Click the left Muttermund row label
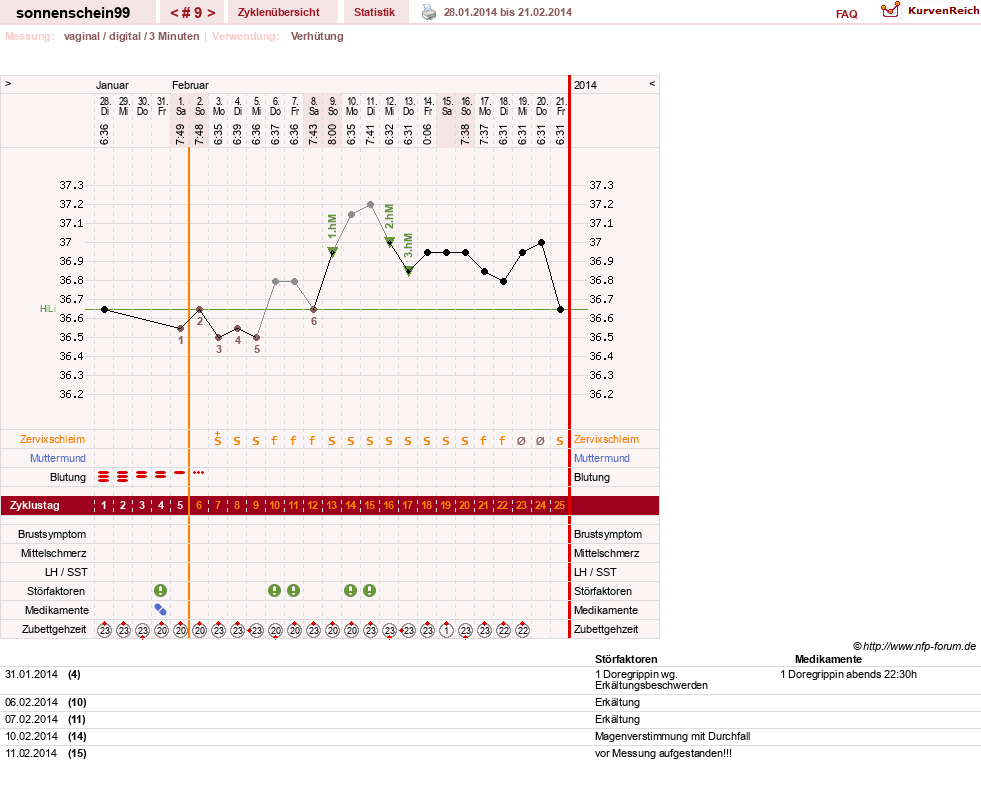The height and width of the screenshot is (792, 981). click(58, 458)
